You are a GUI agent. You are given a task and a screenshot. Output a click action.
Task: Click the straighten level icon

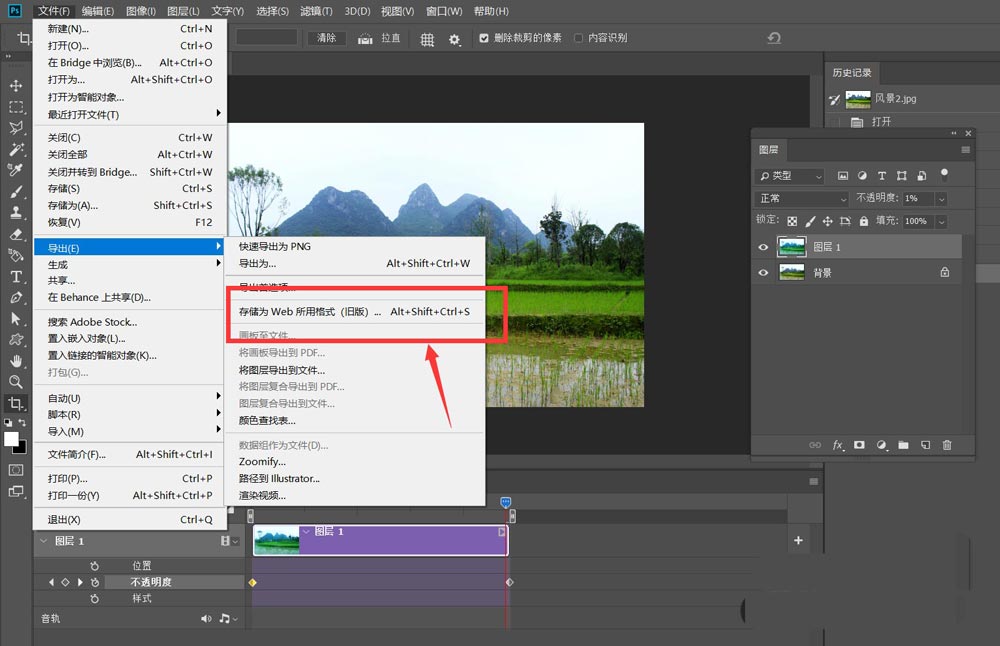point(365,39)
